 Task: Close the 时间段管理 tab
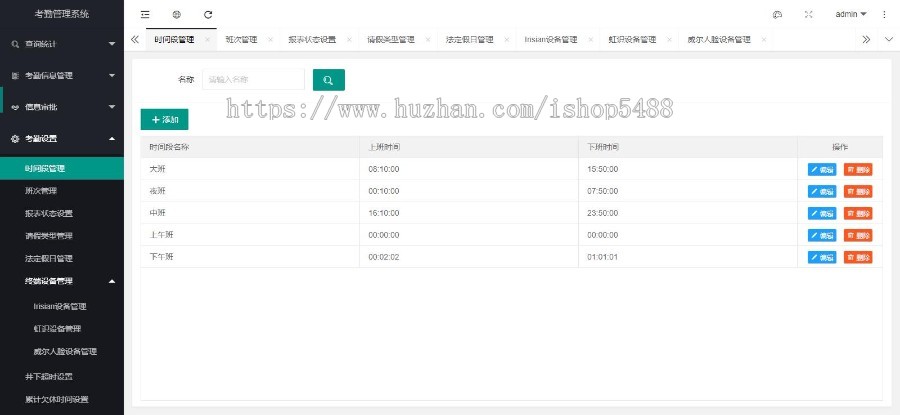tap(207, 40)
